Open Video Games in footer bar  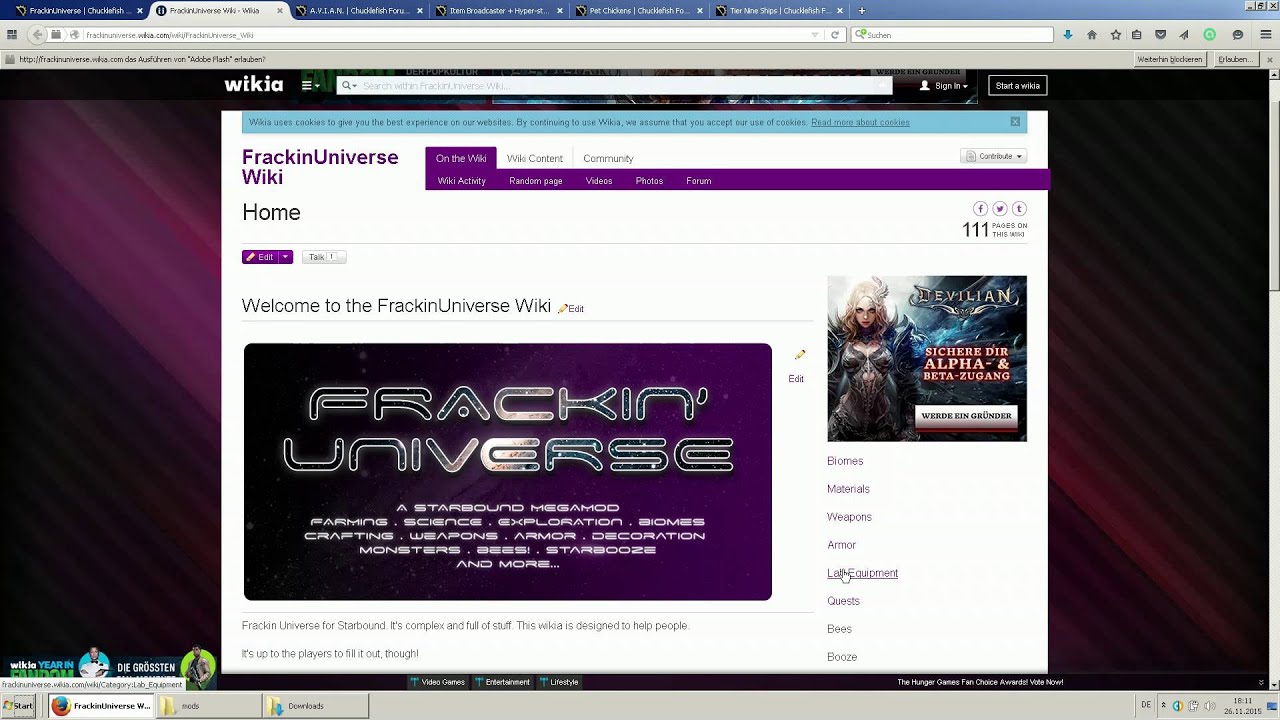438,682
